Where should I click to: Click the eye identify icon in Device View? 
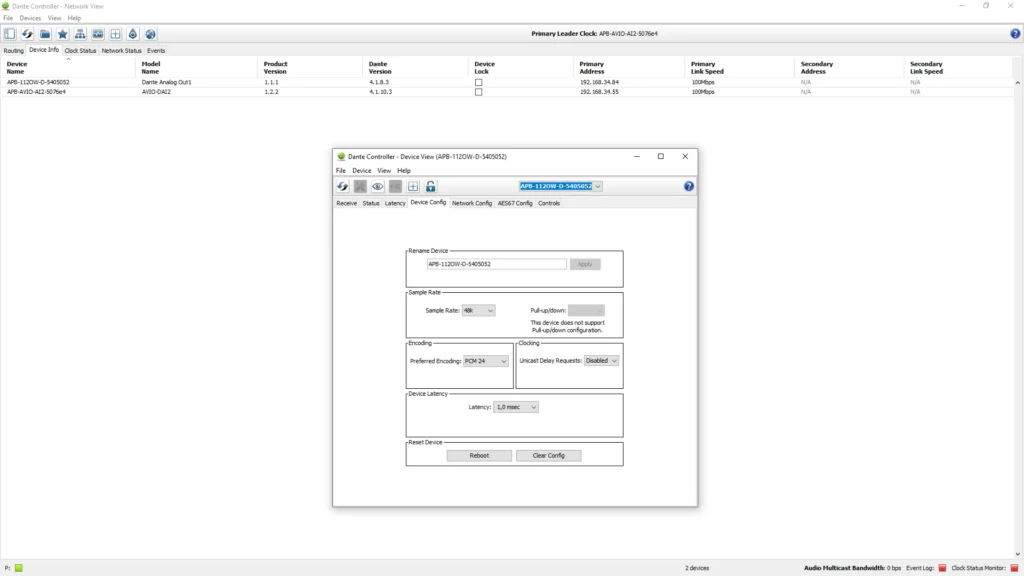click(377, 187)
